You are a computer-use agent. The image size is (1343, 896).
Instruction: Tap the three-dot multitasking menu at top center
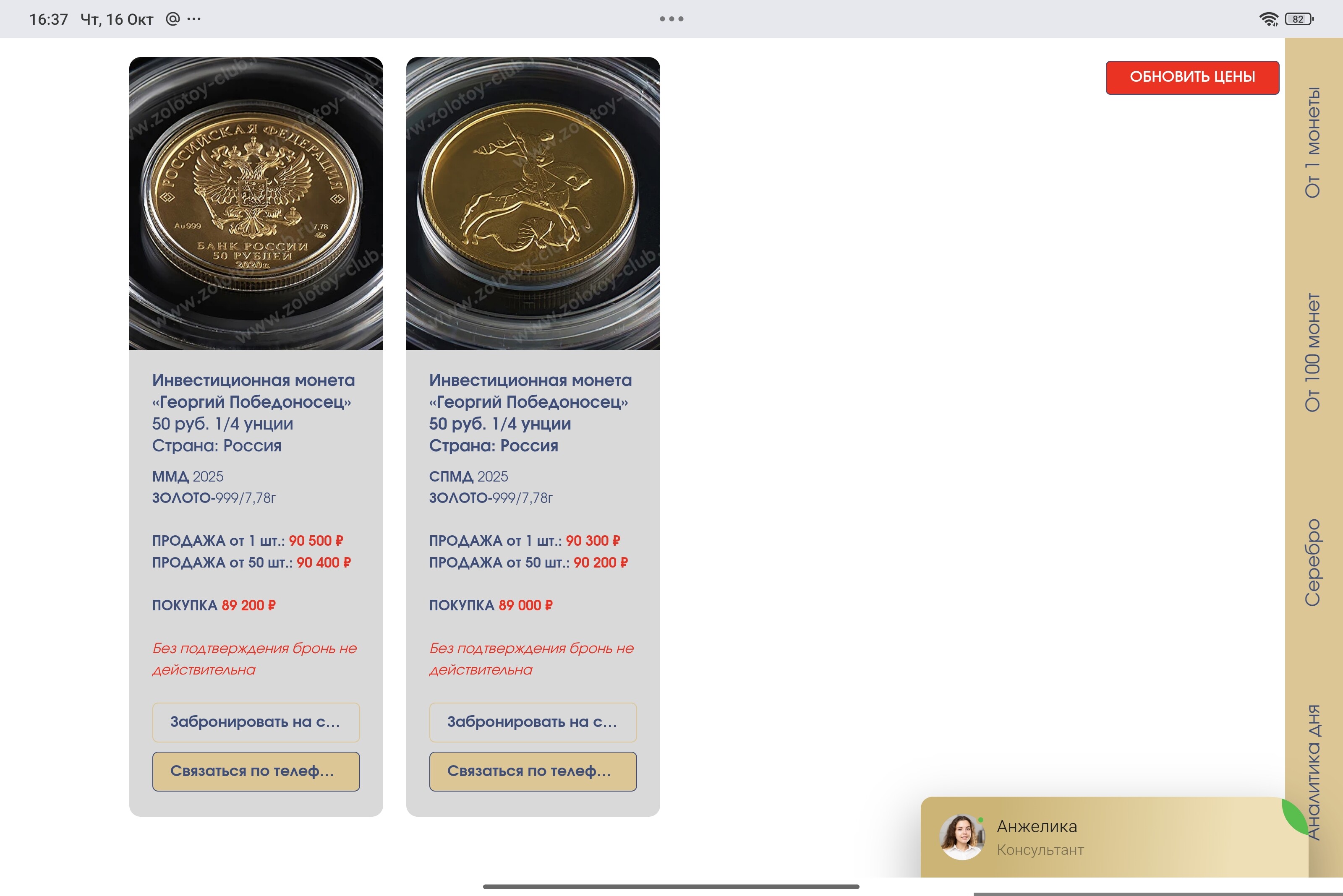pos(671,19)
